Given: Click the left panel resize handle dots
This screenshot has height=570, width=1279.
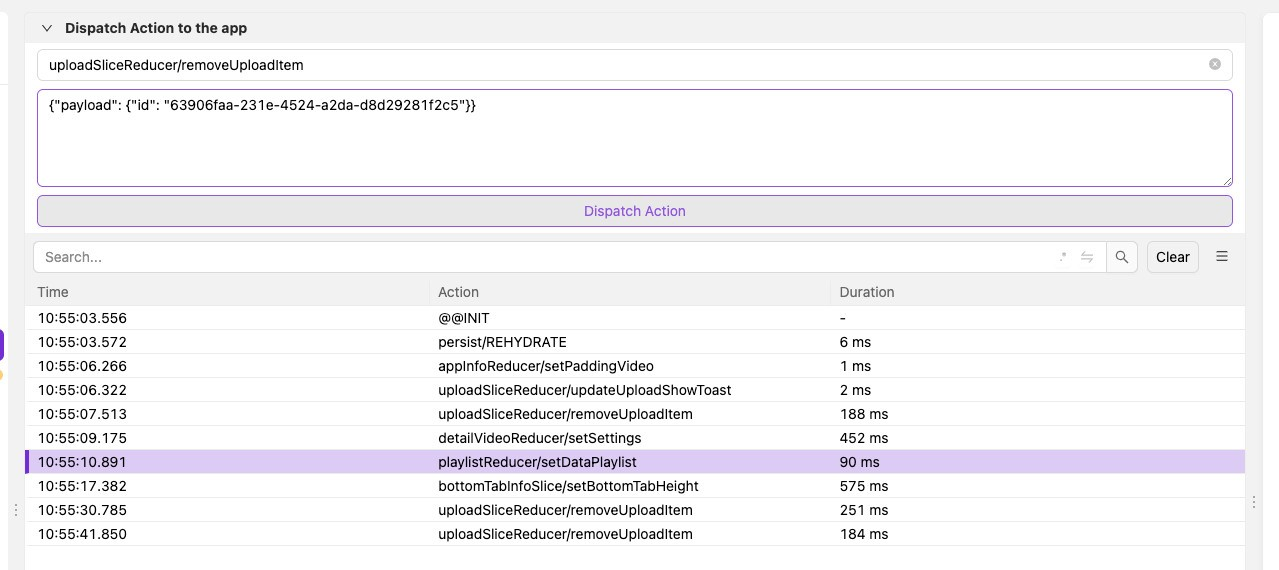Looking at the screenshot, I should [15, 510].
